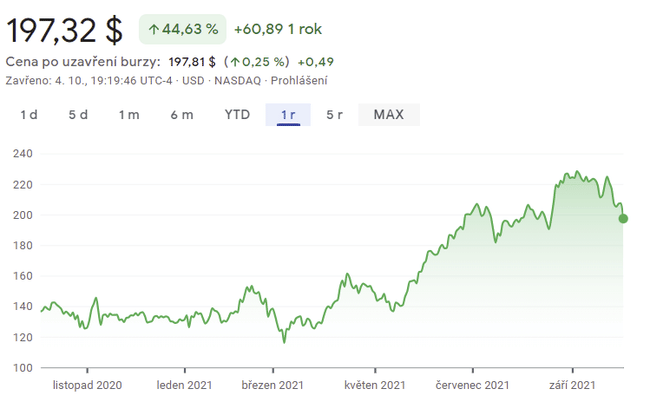
Task: Choose the 1 m chart range
Action: [x=129, y=114]
